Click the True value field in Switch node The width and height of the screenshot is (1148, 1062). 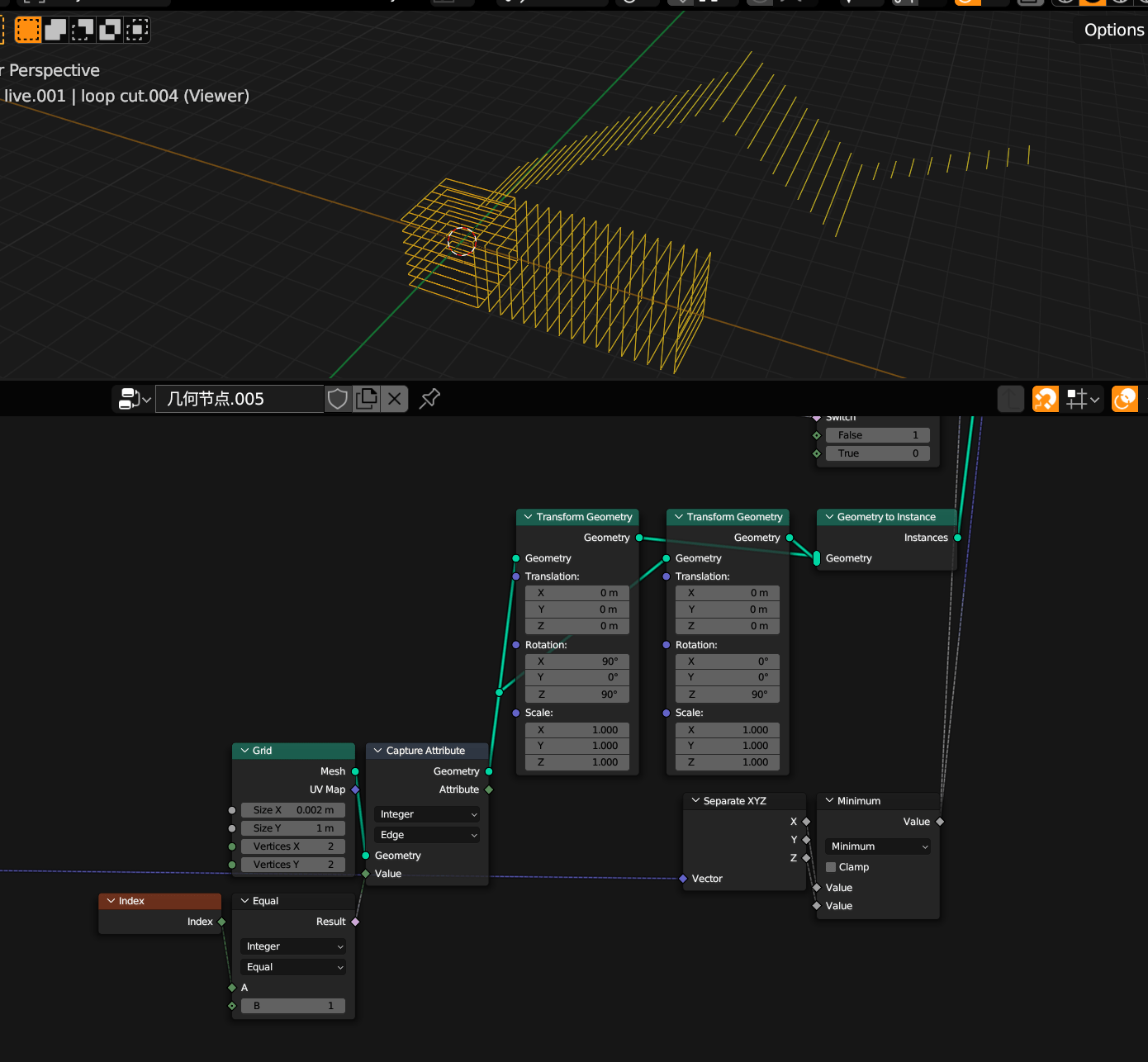coord(878,453)
